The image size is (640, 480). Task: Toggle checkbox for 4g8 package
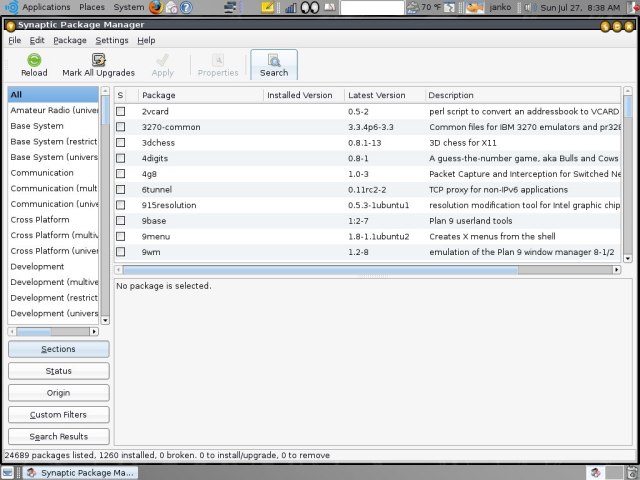coord(120,174)
